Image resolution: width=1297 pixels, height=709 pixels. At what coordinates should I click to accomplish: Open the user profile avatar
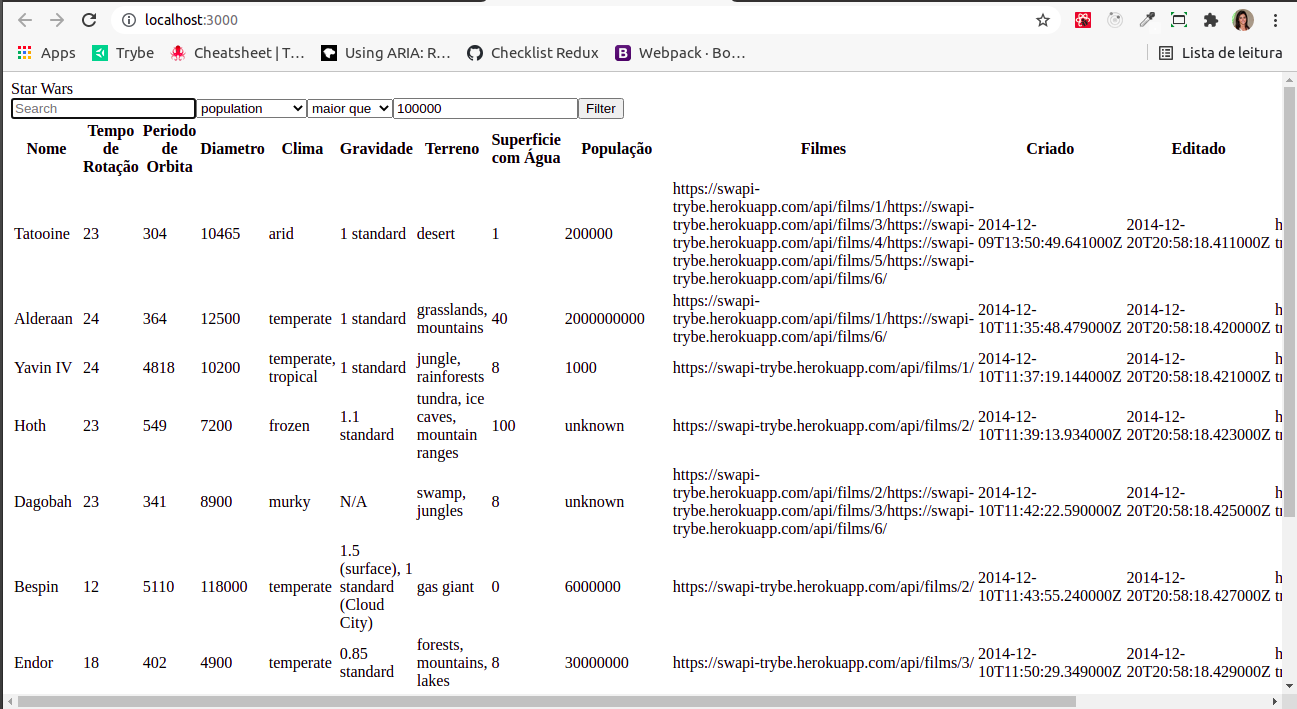(1243, 20)
